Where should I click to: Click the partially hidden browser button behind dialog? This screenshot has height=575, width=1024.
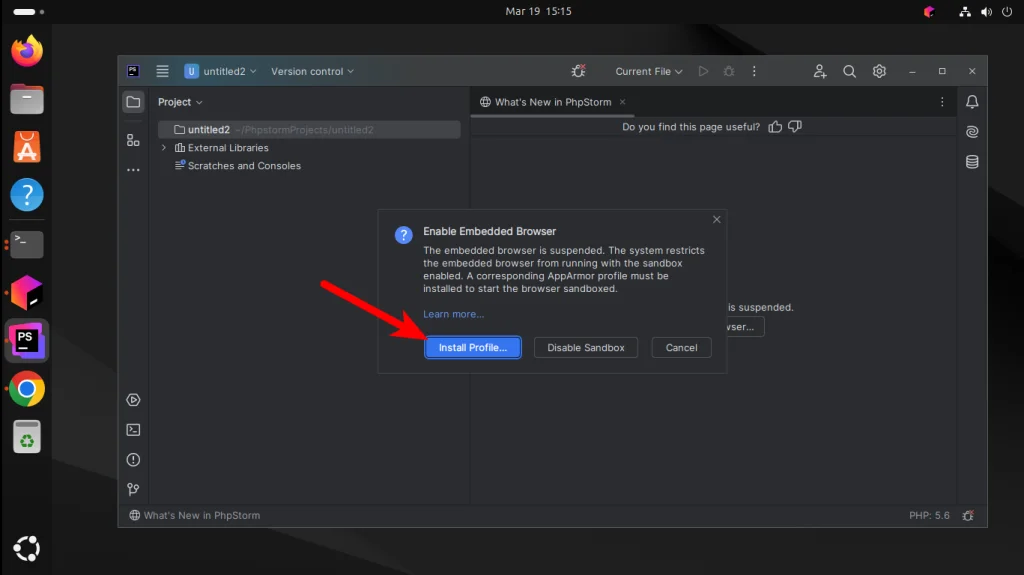(745, 327)
